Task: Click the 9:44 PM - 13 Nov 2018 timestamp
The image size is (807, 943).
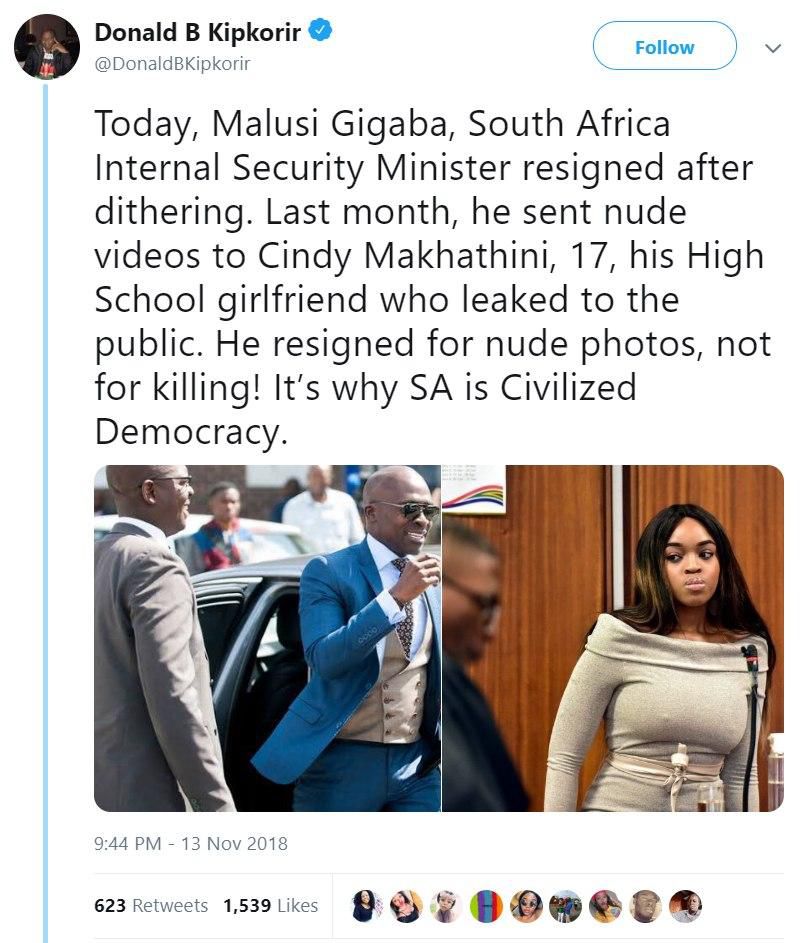Action: [190, 844]
